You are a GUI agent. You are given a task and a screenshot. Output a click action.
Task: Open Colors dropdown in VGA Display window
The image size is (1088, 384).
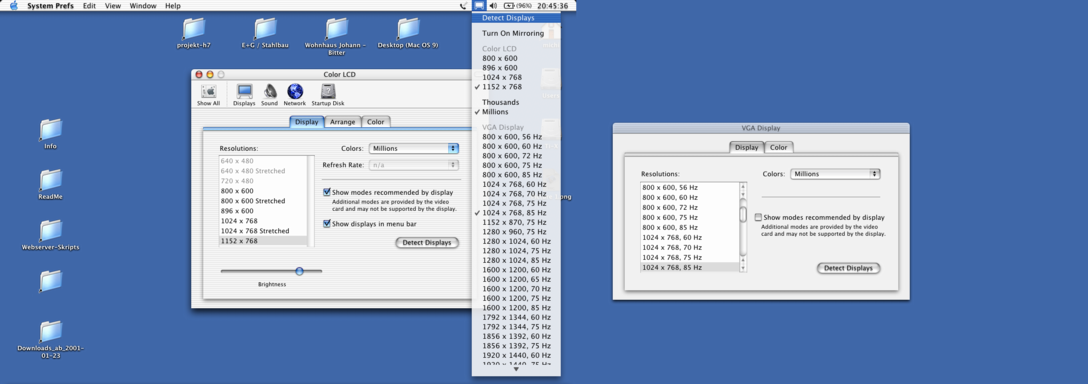[835, 174]
